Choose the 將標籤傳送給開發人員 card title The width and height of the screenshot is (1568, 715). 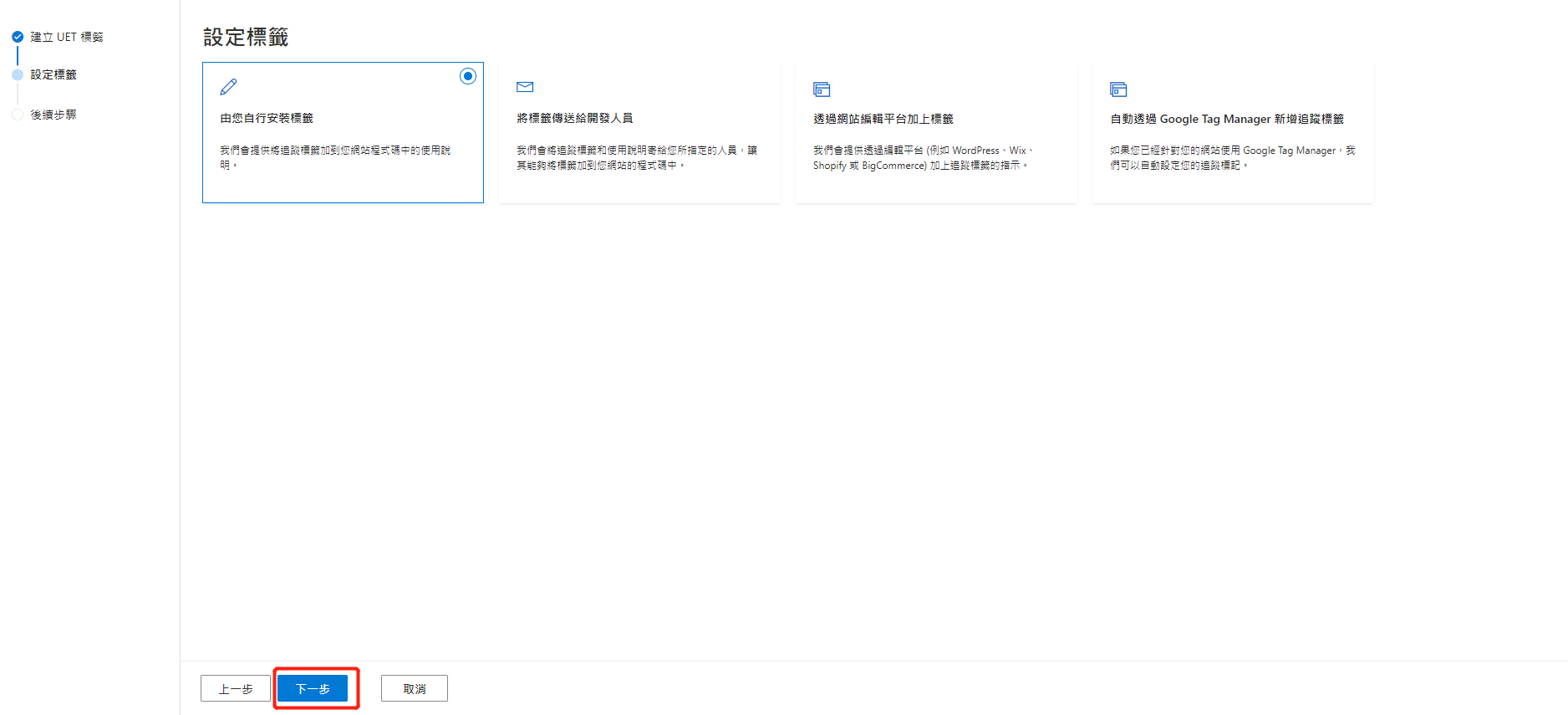tap(575, 119)
